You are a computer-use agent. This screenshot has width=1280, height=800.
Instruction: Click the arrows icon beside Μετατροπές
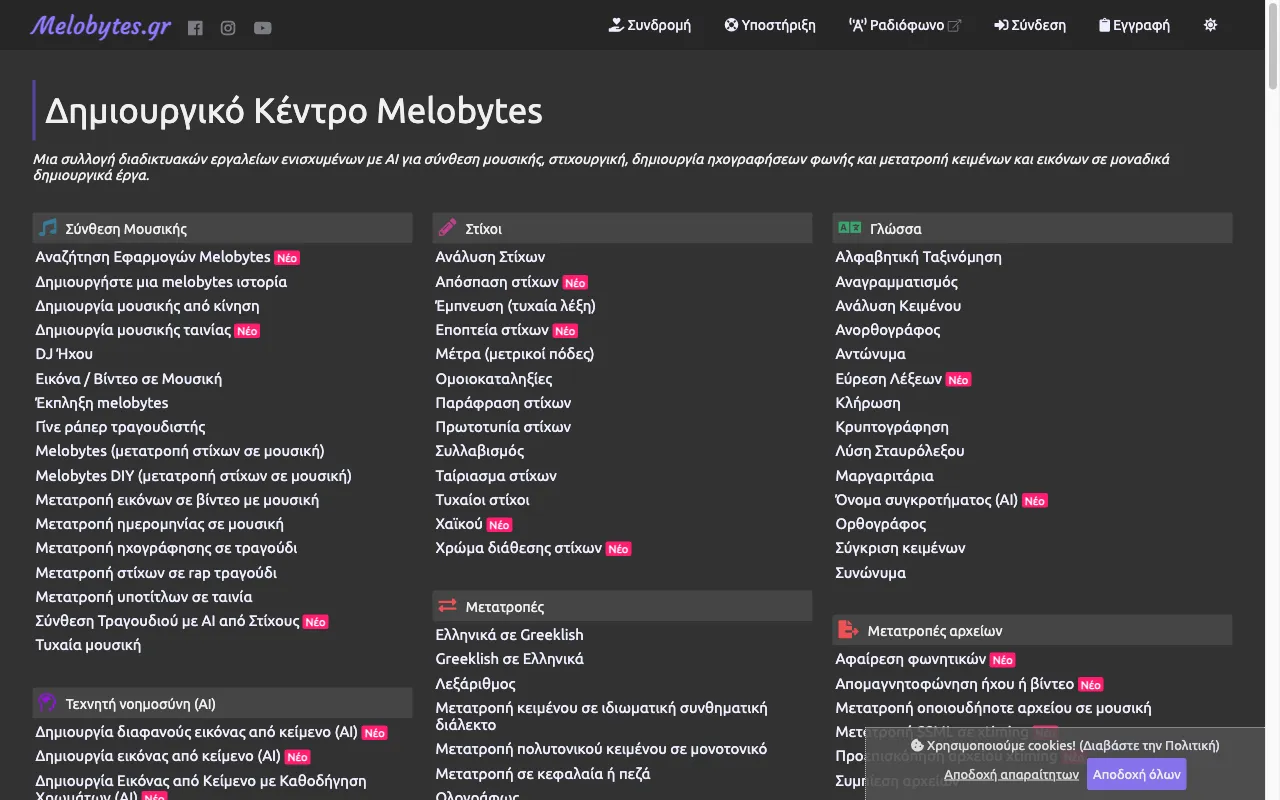pos(447,606)
